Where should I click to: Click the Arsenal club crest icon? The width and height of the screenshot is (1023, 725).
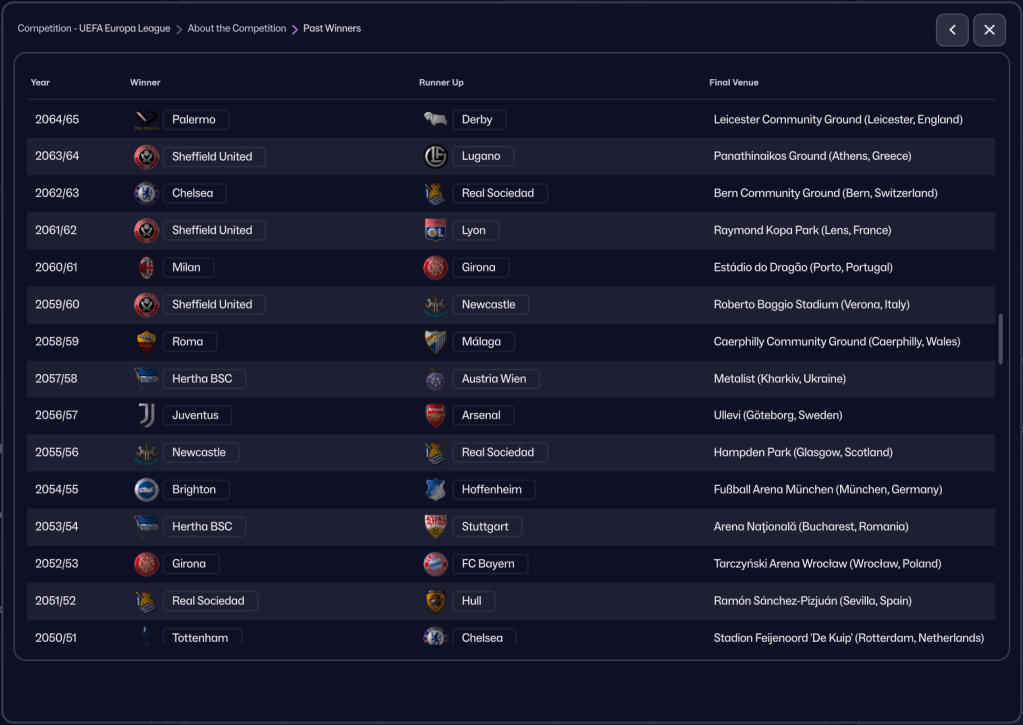click(435, 415)
